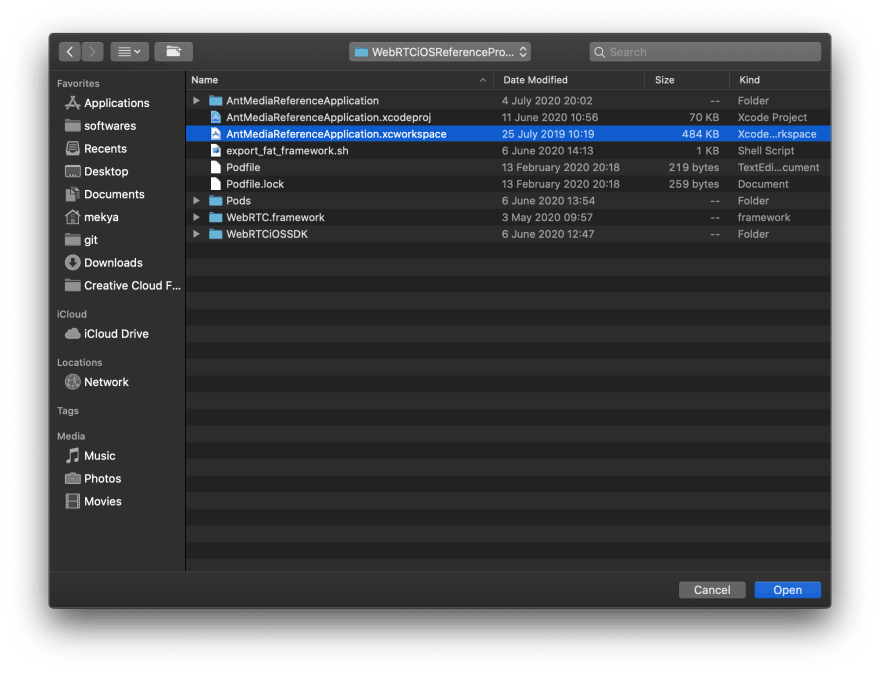This screenshot has height=673, width=880.
Task: Select the AntMediaReferenceApplication.xcworkspace file icon
Action: [x=216, y=134]
